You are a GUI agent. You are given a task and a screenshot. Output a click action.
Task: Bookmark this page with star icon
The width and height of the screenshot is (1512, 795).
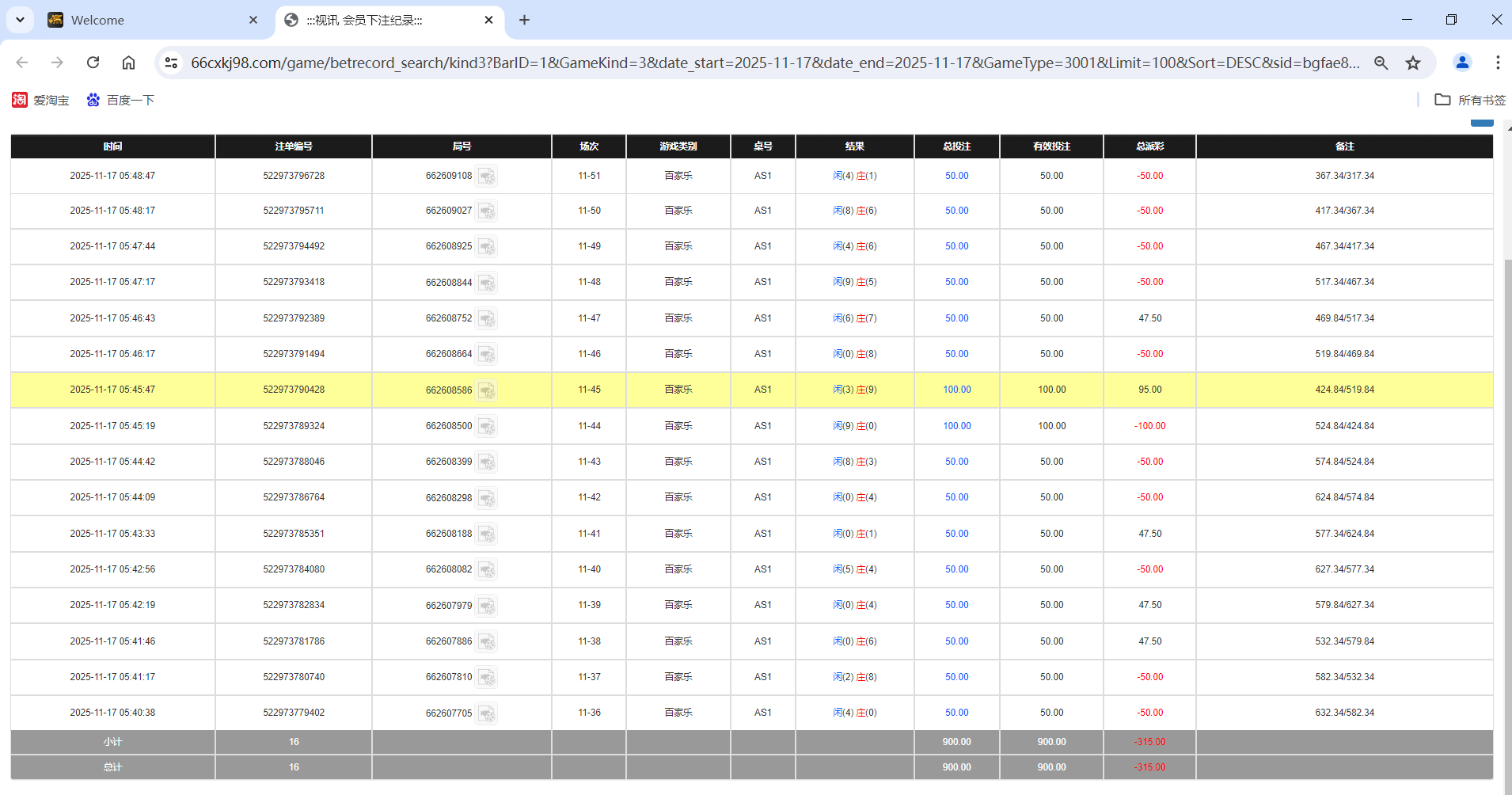(1413, 63)
